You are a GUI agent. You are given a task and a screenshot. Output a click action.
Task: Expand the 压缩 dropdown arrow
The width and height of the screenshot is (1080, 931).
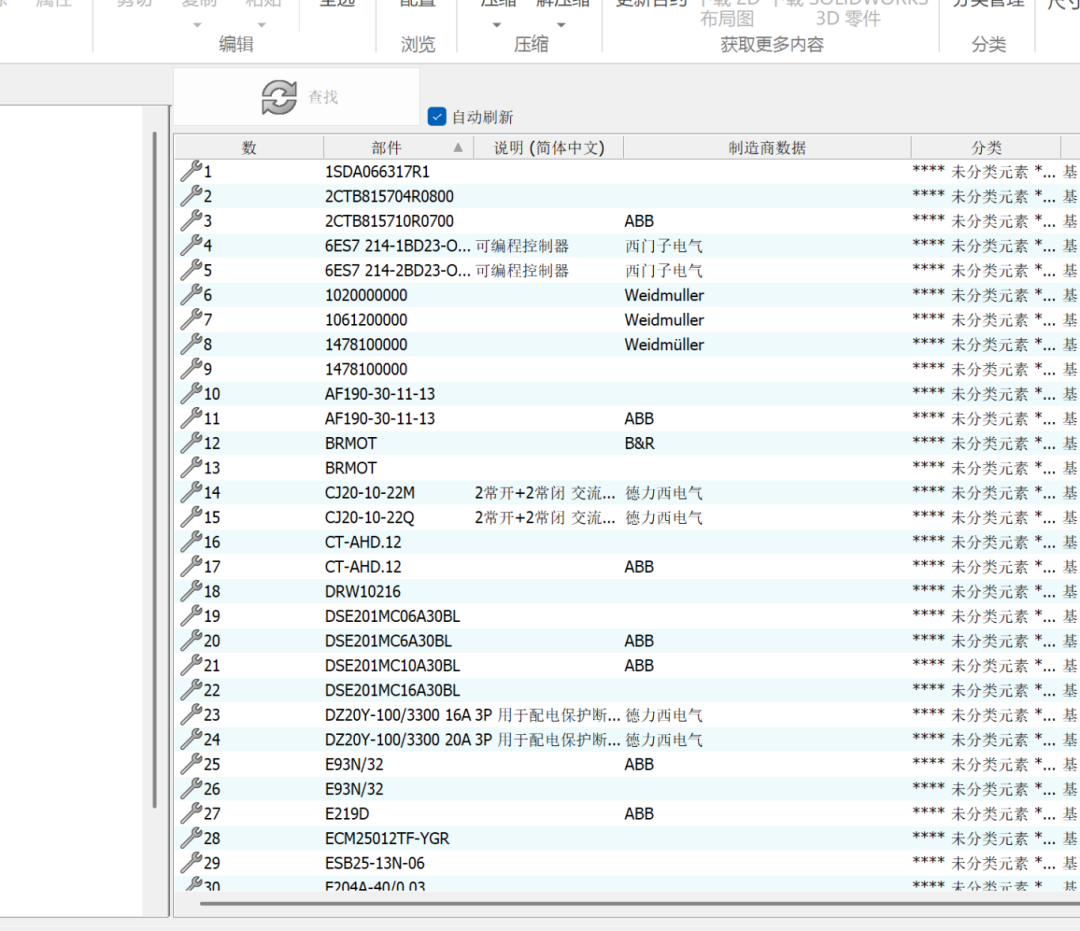point(497,25)
